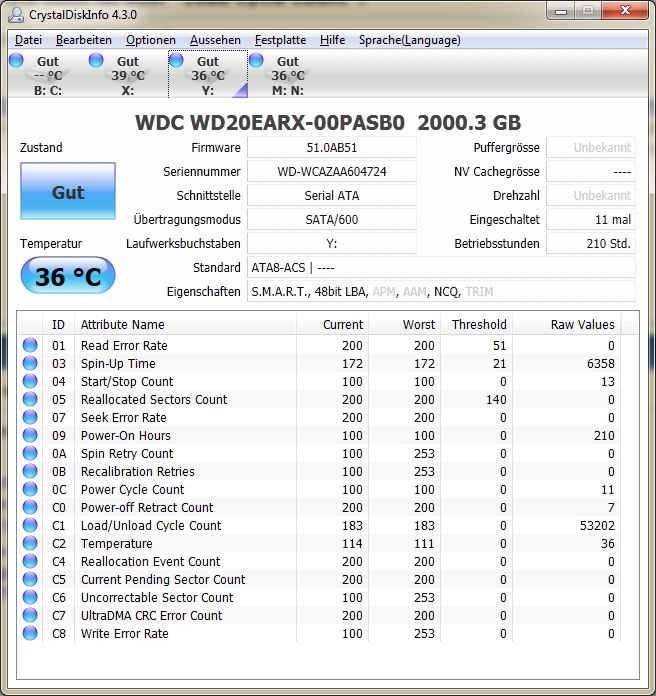The width and height of the screenshot is (656, 696).
Task: Click status icon for Load/Unload Cycle Count
Action: click(x=30, y=525)
